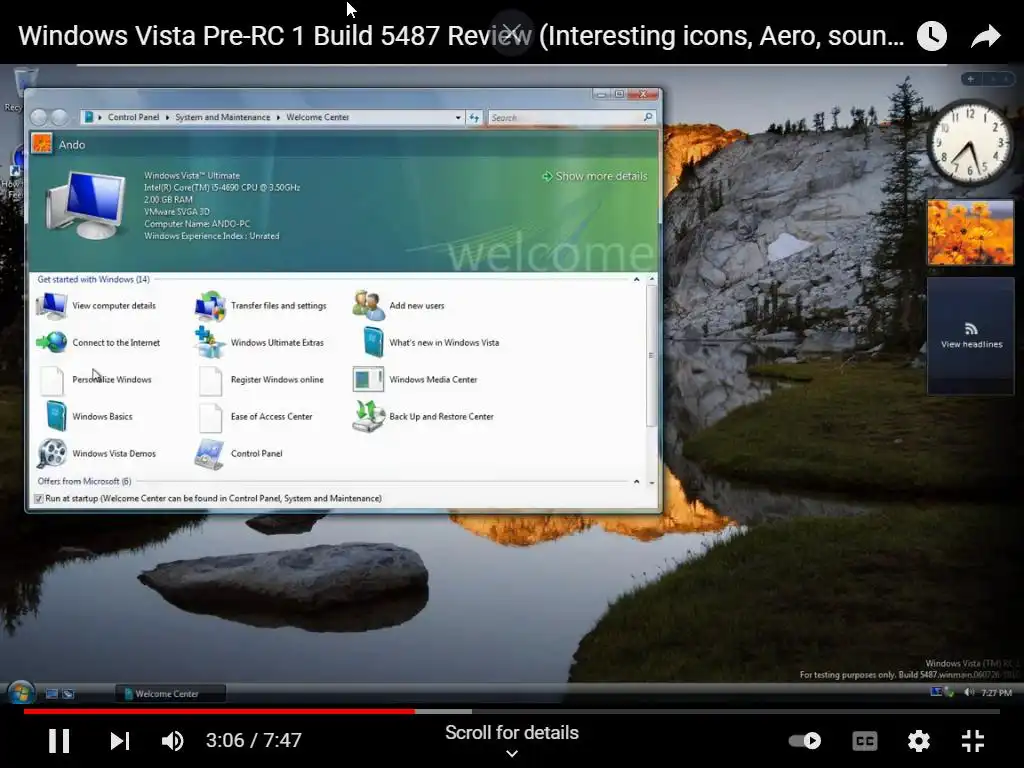Click Register Windows online icon

210,380
